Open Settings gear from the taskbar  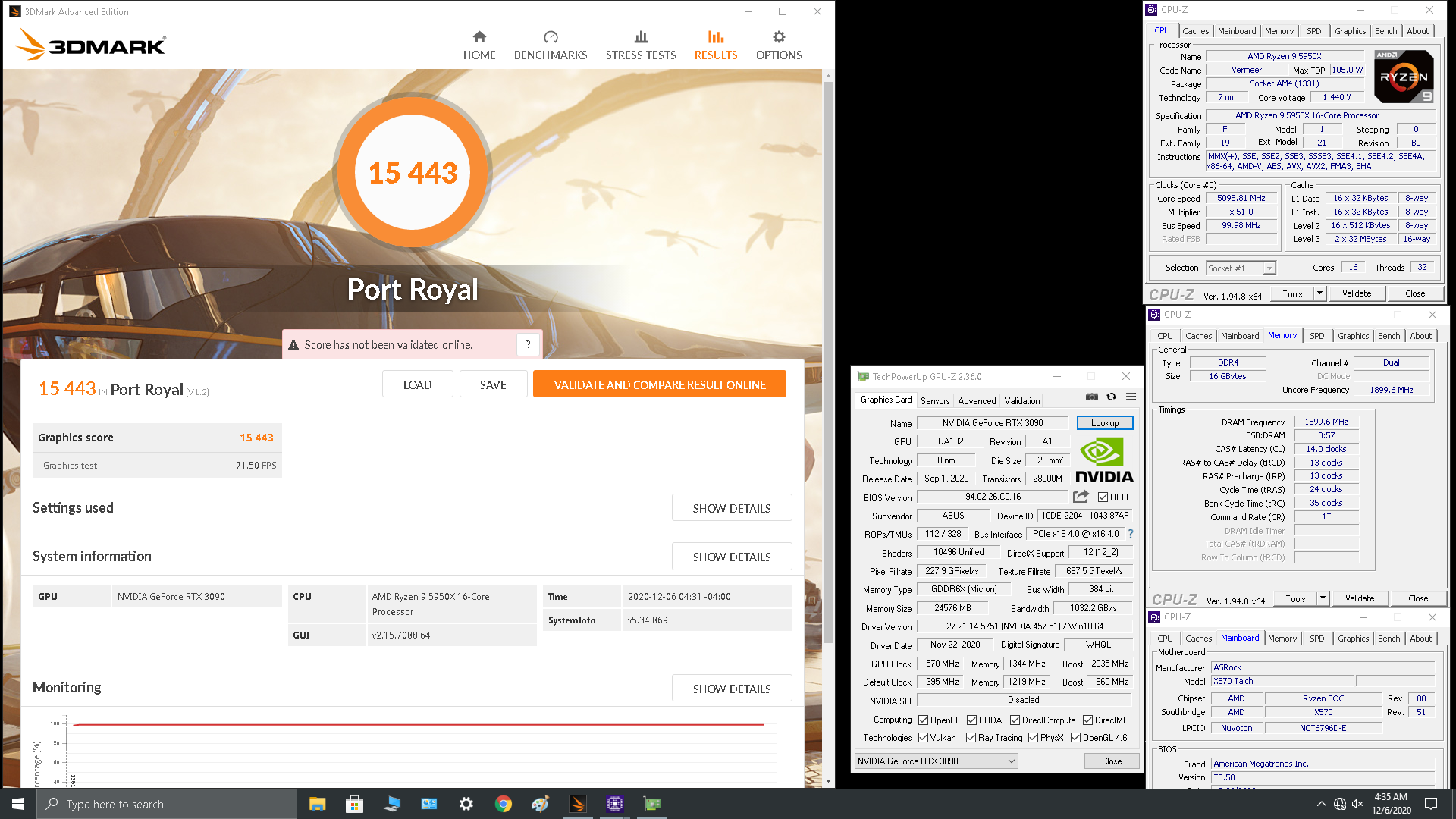(466, 804)
